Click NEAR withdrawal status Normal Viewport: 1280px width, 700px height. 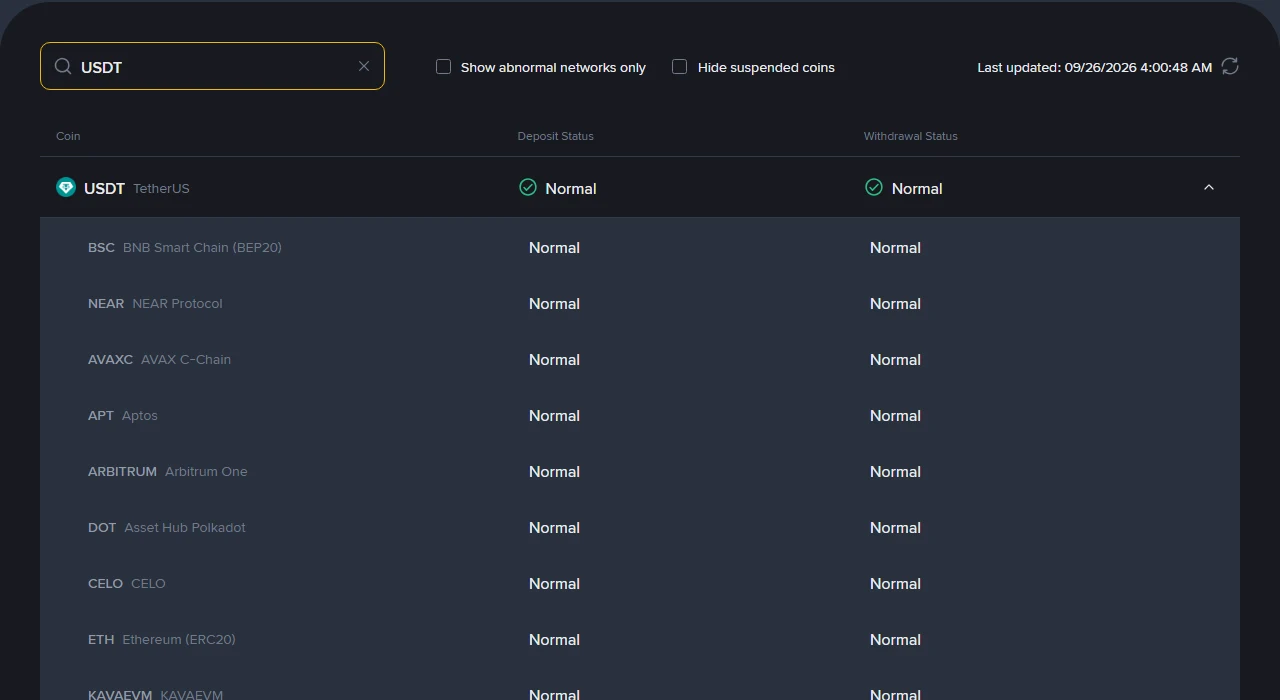(895, 303)
